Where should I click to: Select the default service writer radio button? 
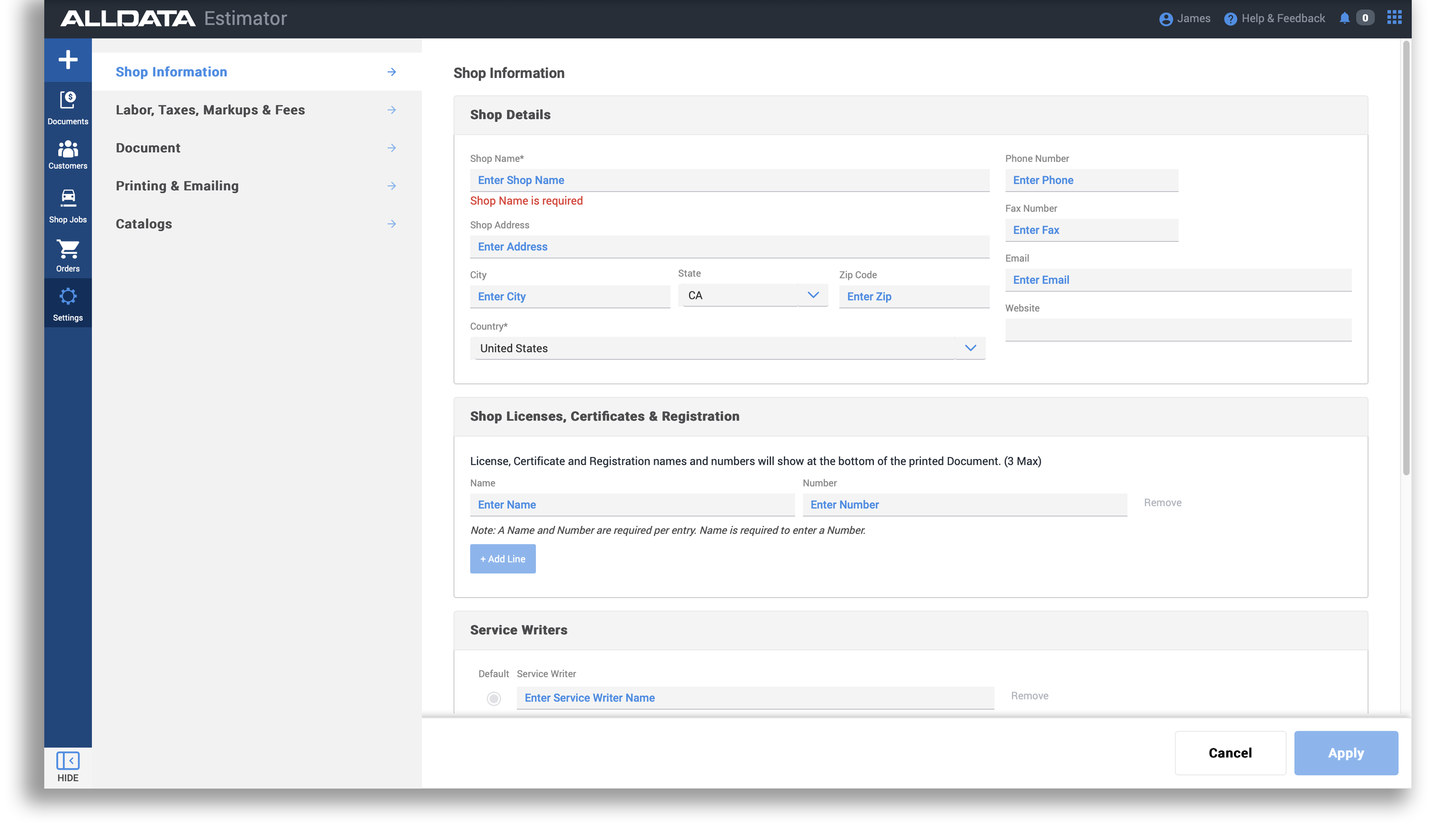493,698
